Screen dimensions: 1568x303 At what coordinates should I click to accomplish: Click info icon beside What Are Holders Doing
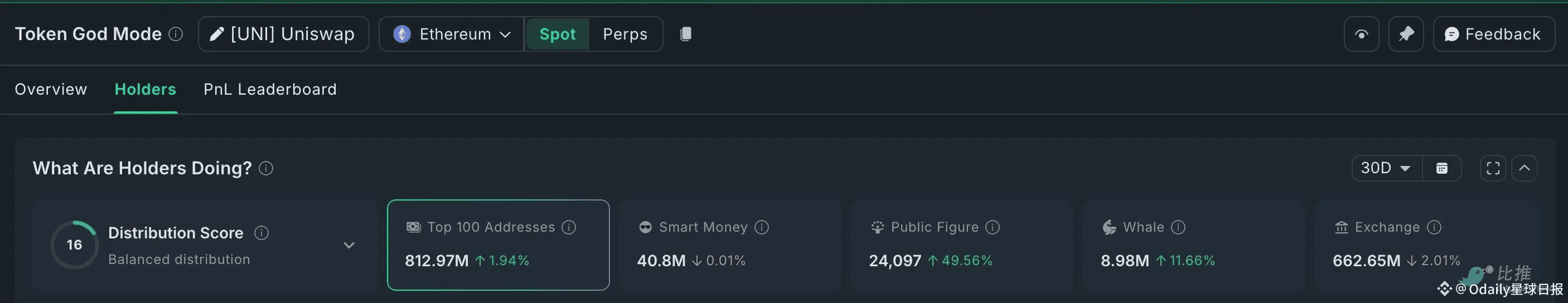coord(266,169)
